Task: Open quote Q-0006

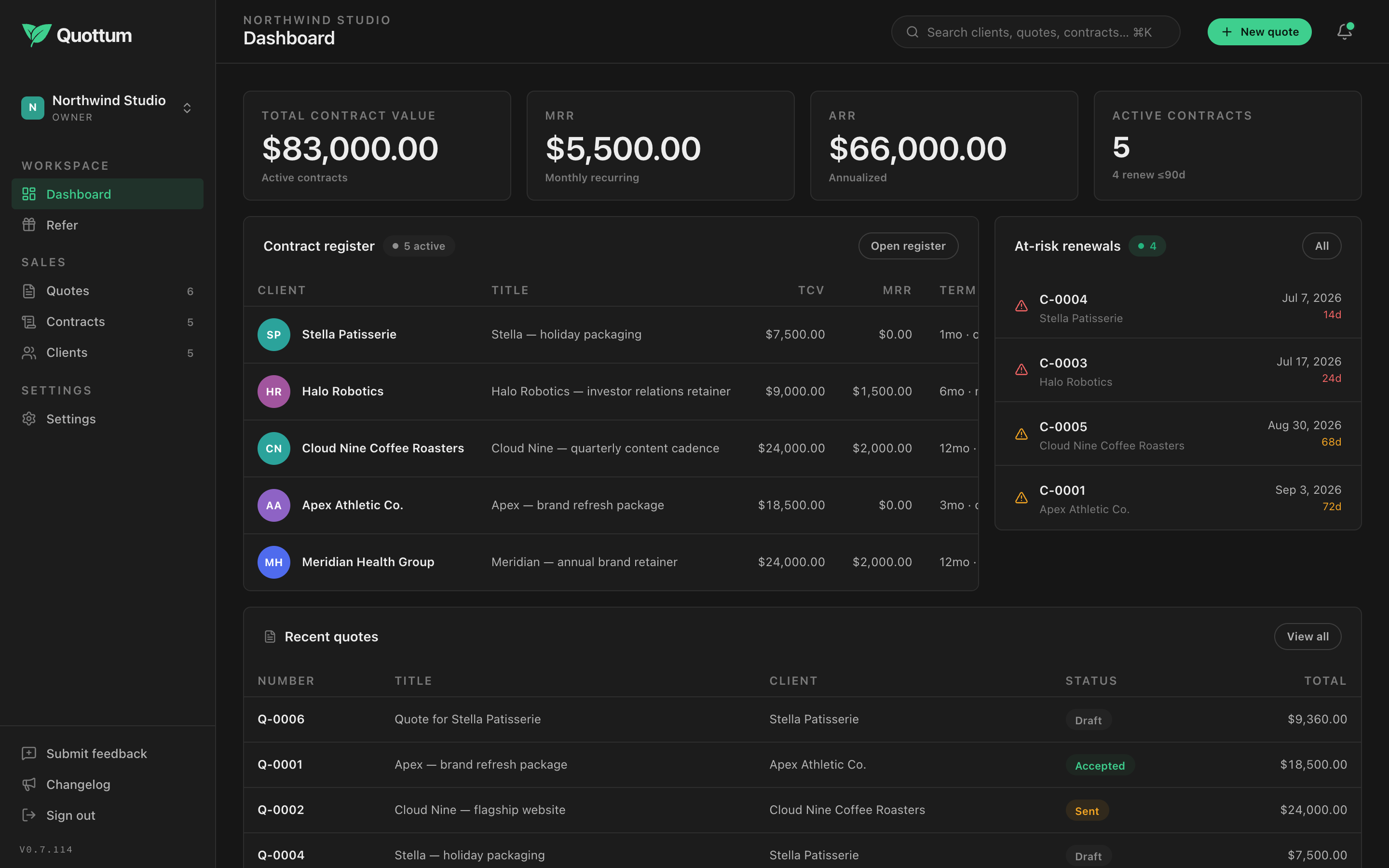Action: (x=803, y=719)
